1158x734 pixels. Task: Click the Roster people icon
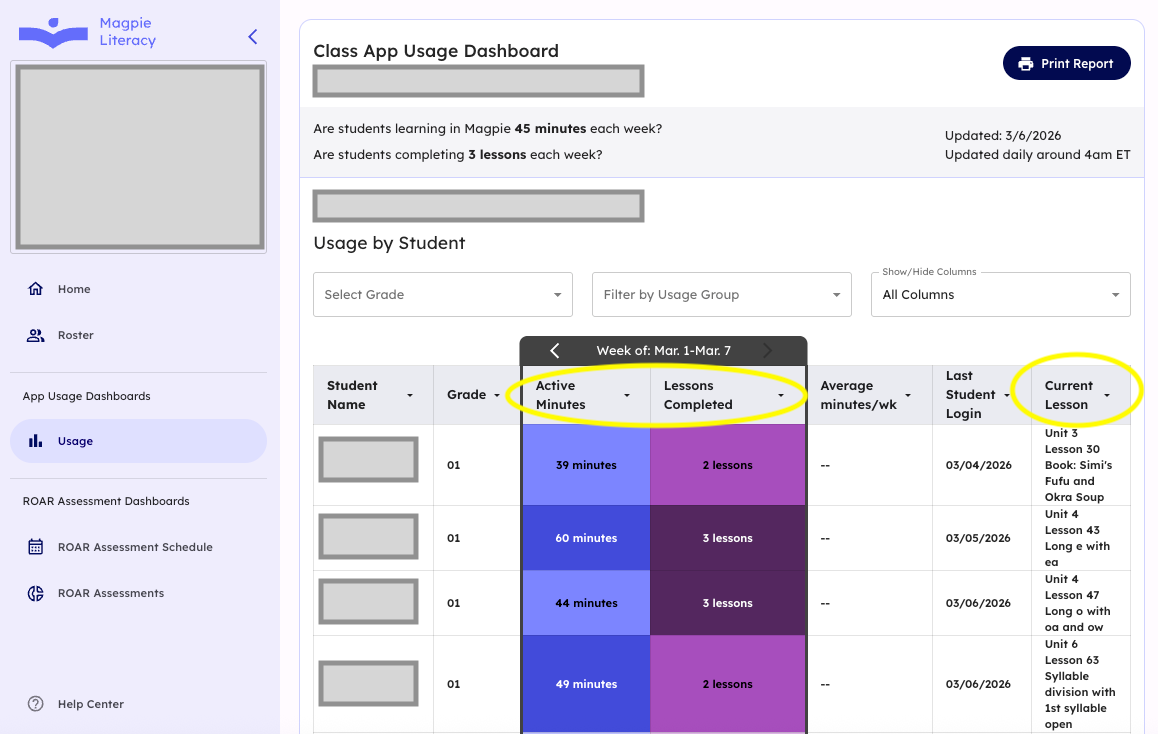pos(36,335)
